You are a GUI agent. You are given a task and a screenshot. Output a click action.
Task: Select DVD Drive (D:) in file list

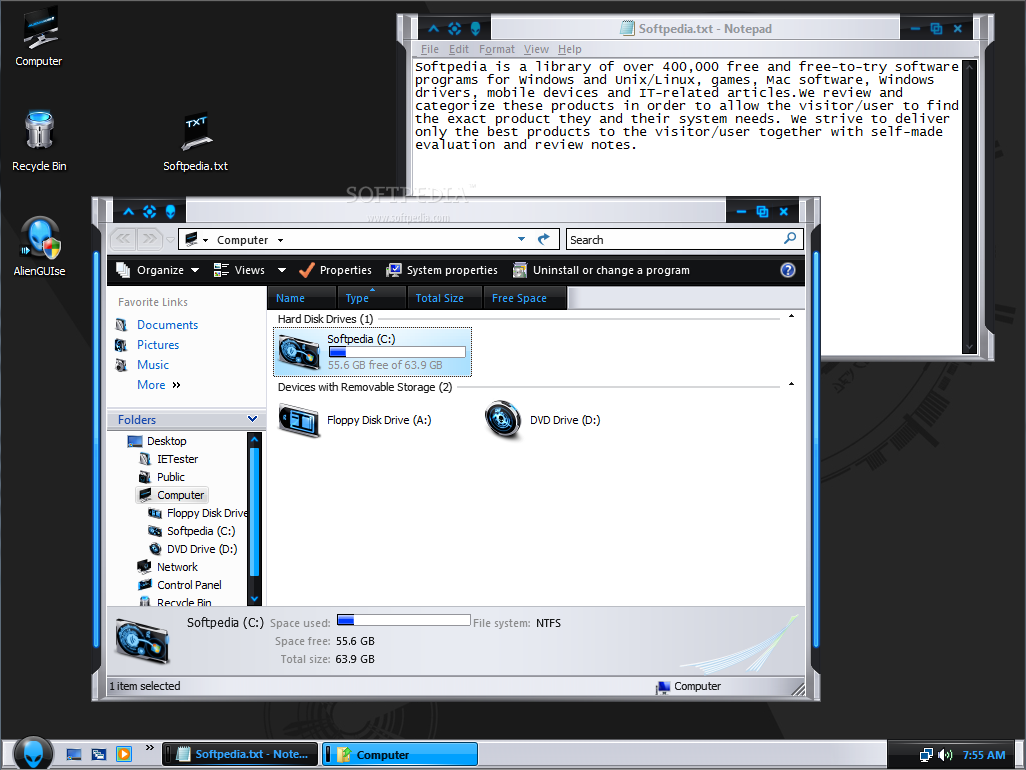pyautogui.click(x=542, y=420)
